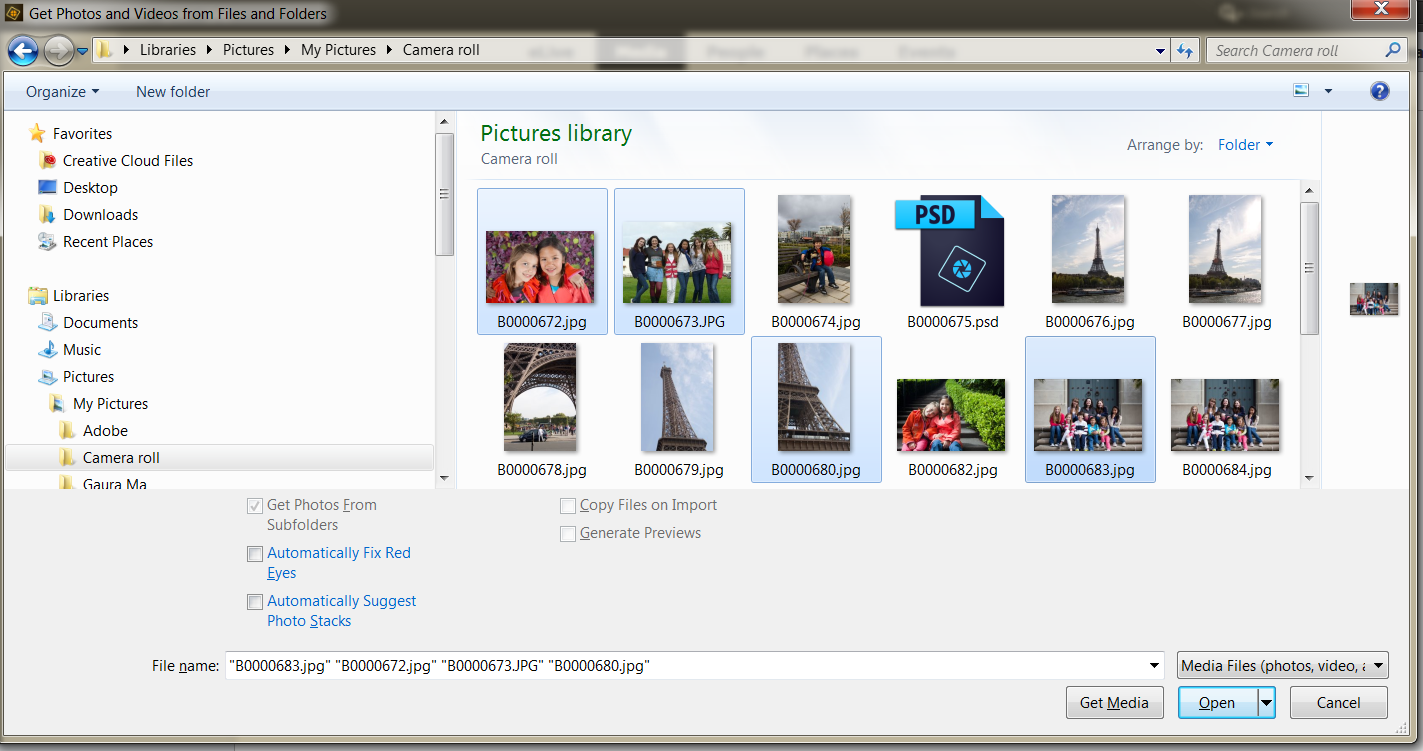Expand the Open button's dropdown arrow
Image resolution: width=1423 pixels, height=751 pixels.
pyautogui.click(x=1264, y=702)
